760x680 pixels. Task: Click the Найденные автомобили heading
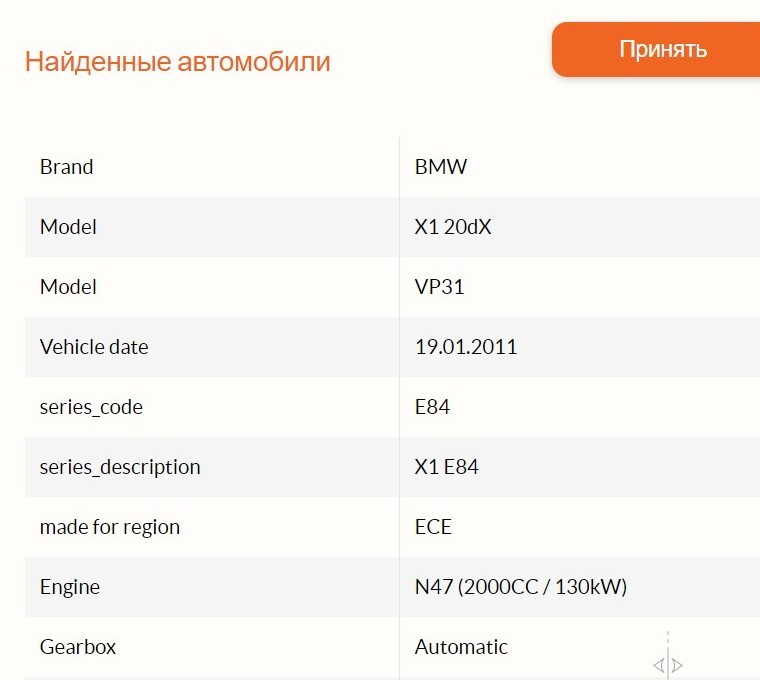(177, 61)
